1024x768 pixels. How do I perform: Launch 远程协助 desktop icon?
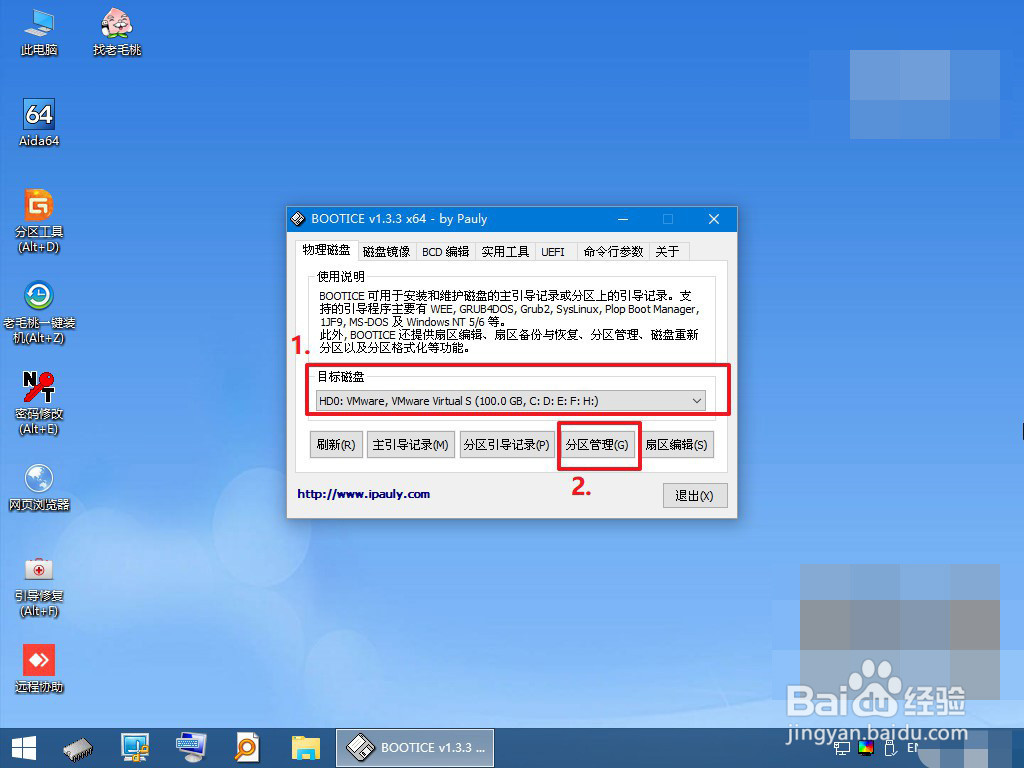(x=39, y=669)
